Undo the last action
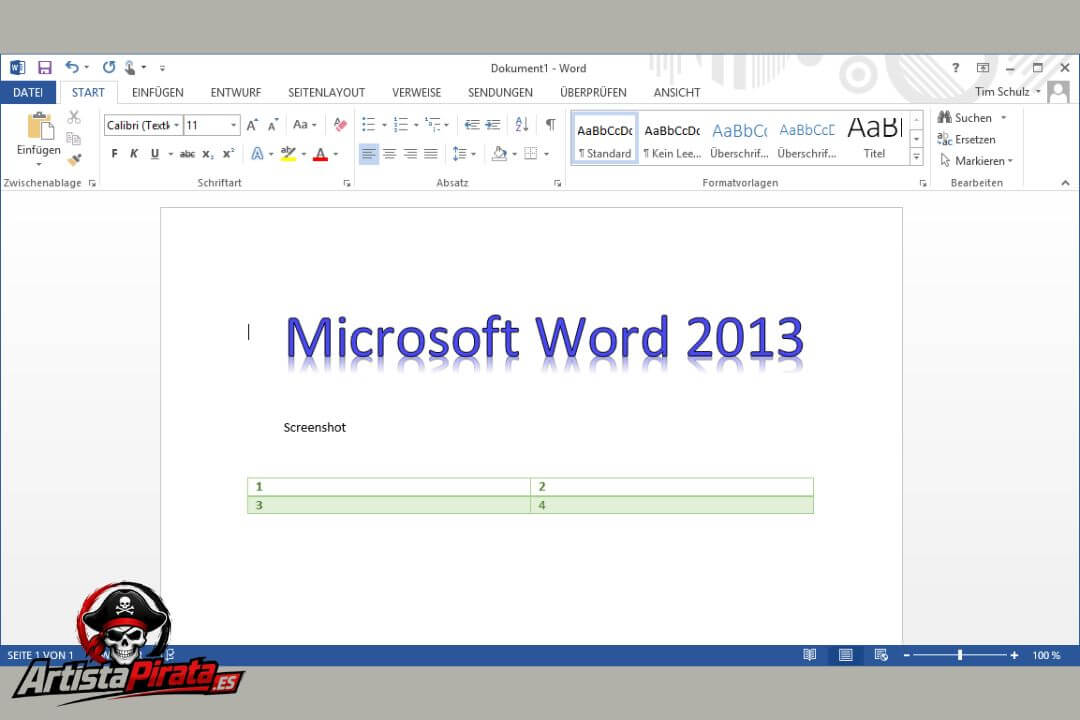The width and height of the screenshot is (1080, 720). coord(72,67)
